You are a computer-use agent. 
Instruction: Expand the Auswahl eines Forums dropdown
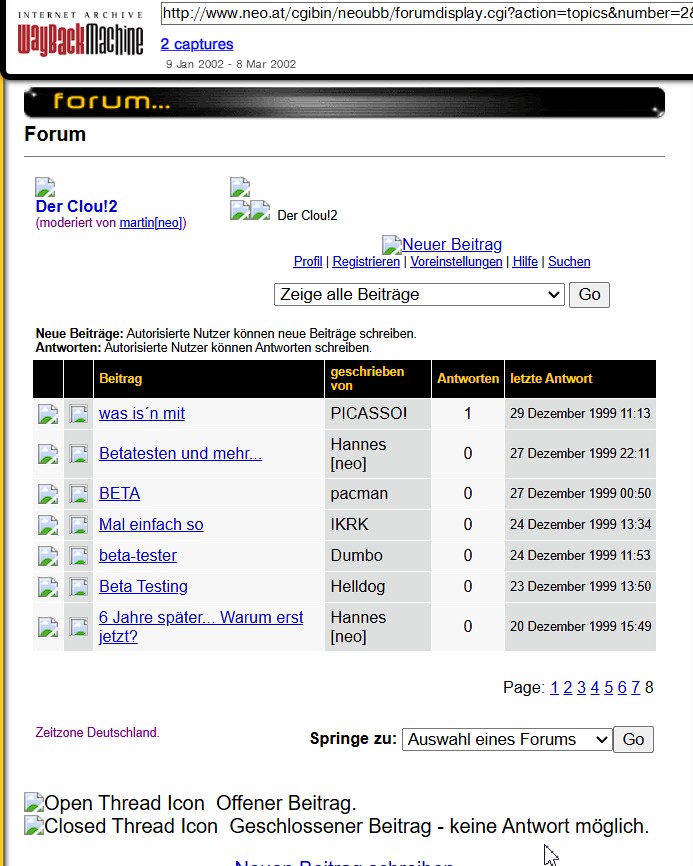[507, 740]
